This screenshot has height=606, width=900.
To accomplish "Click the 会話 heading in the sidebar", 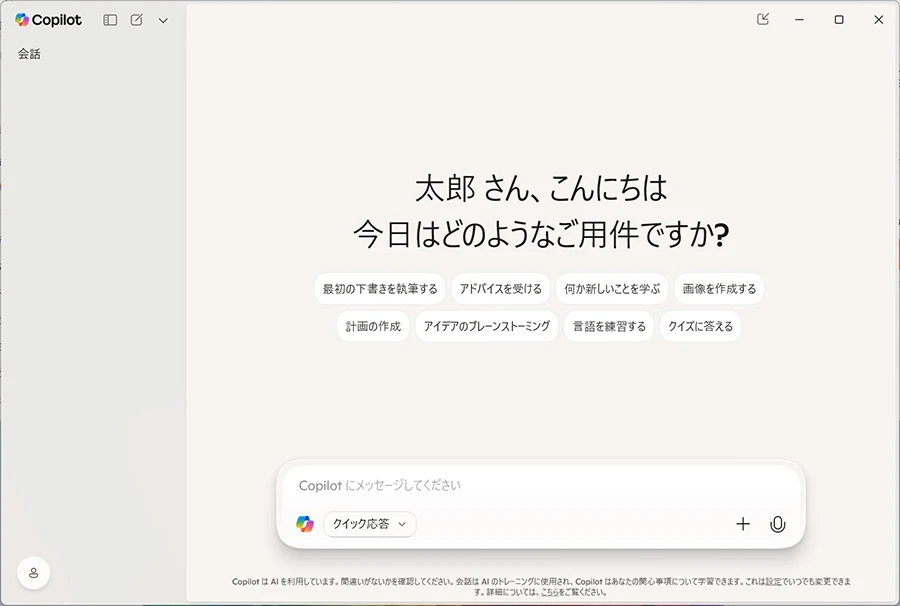I will tap(29, 54).
